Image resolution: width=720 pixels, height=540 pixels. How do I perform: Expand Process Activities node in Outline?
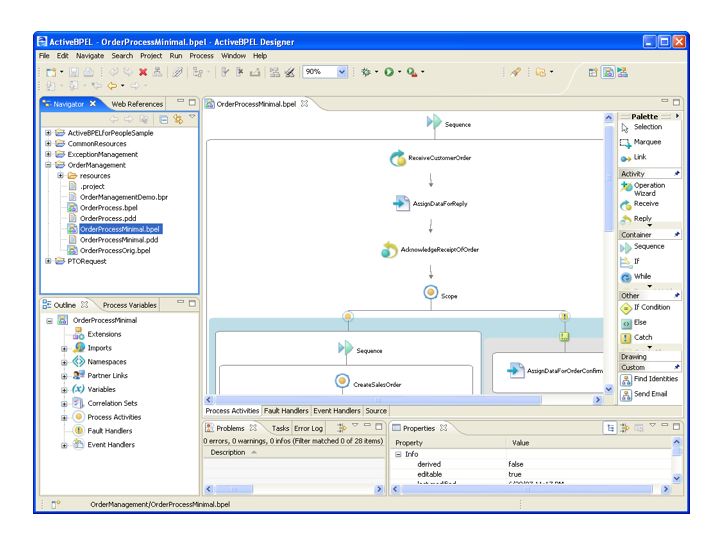coord(64,418)
